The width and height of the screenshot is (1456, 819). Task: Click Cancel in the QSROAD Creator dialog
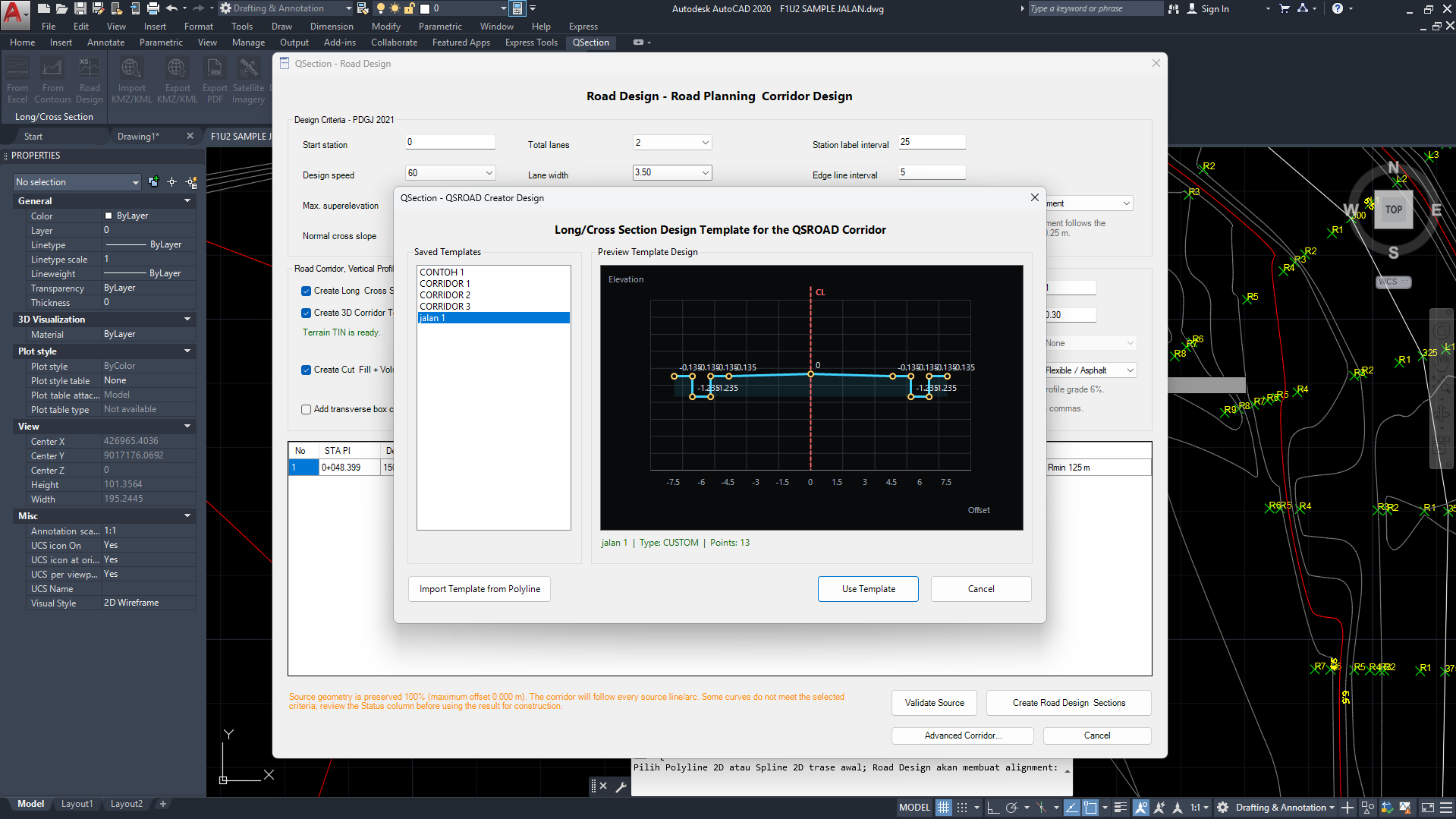point(981,589)
